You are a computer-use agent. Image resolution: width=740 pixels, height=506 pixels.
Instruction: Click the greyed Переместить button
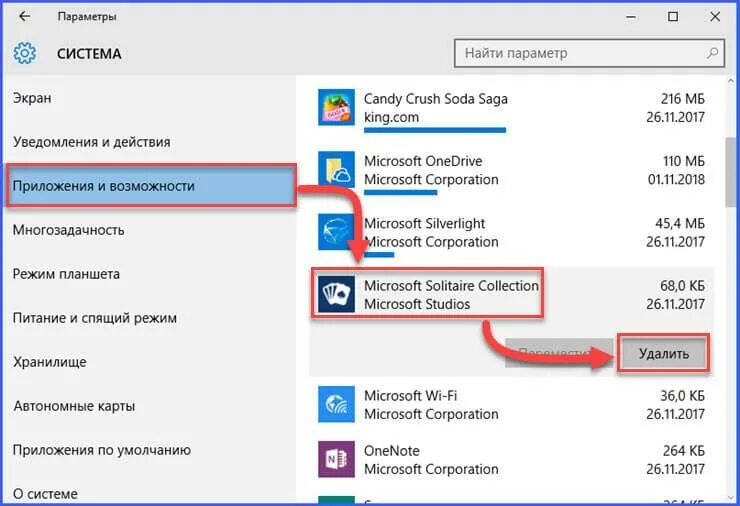(559, 353)
